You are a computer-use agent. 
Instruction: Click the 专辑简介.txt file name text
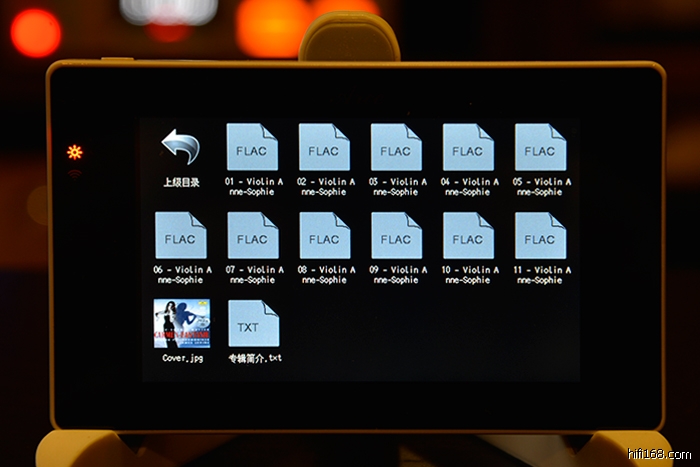coord(254,357)
